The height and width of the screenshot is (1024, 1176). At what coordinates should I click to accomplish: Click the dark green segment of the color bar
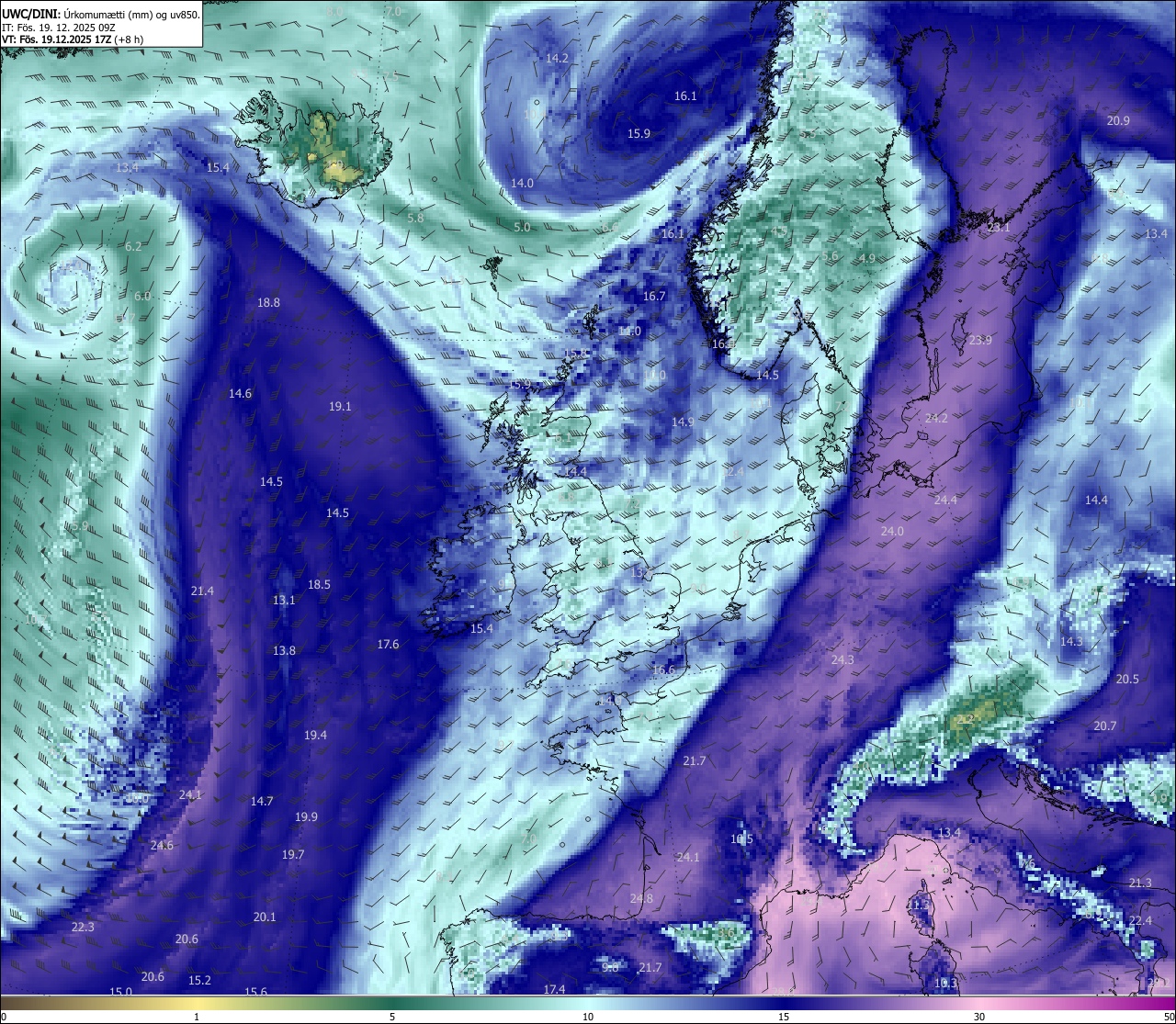[x=392, y=1002]
